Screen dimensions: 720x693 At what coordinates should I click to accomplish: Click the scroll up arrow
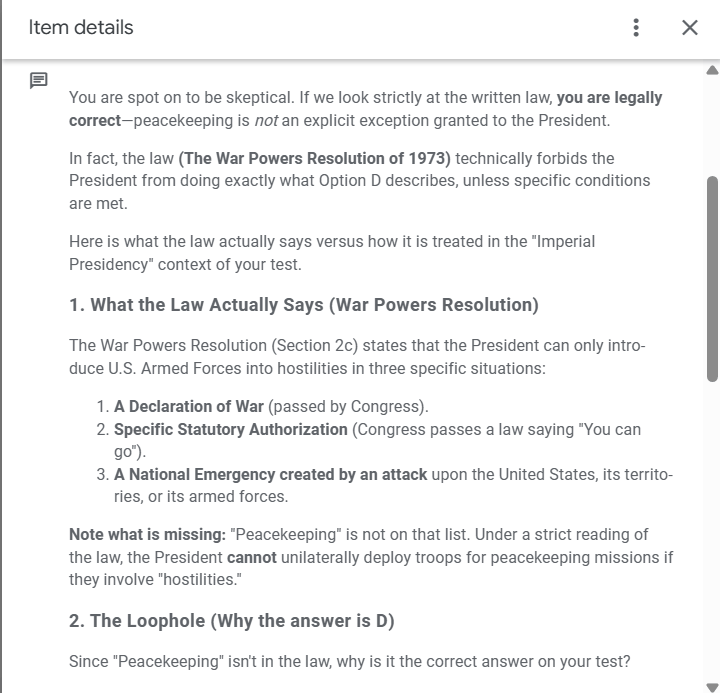(712, 70)
